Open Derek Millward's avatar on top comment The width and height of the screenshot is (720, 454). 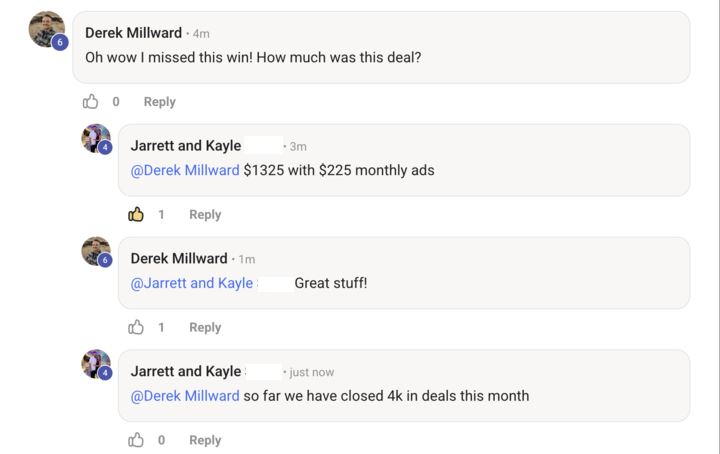coord(47,30)
